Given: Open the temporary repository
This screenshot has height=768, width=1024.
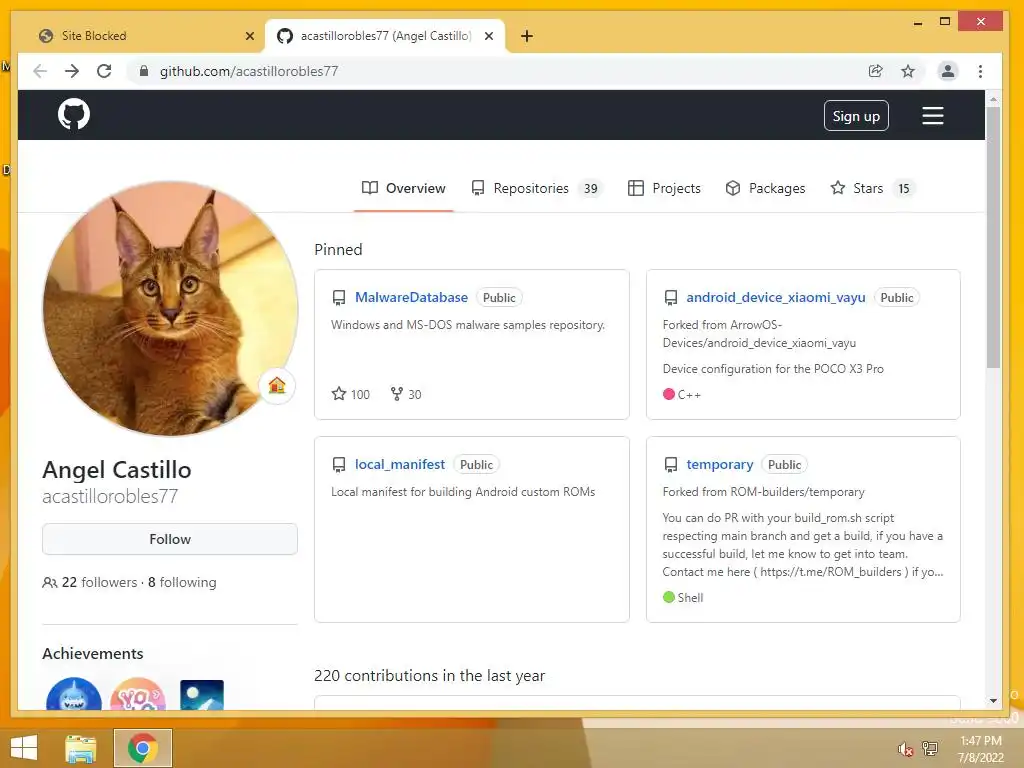Looking at the screenshot, I should click(720, 464).
